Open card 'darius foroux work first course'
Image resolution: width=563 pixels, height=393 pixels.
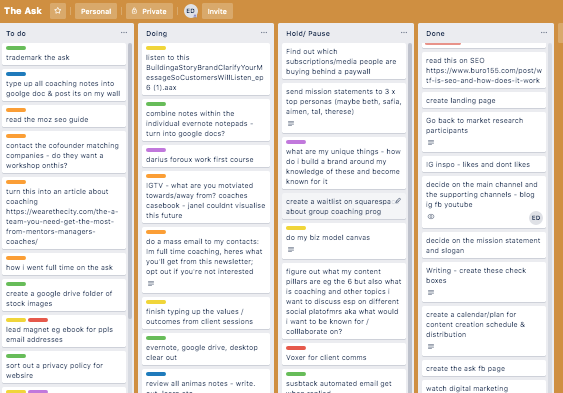point(206,156)
